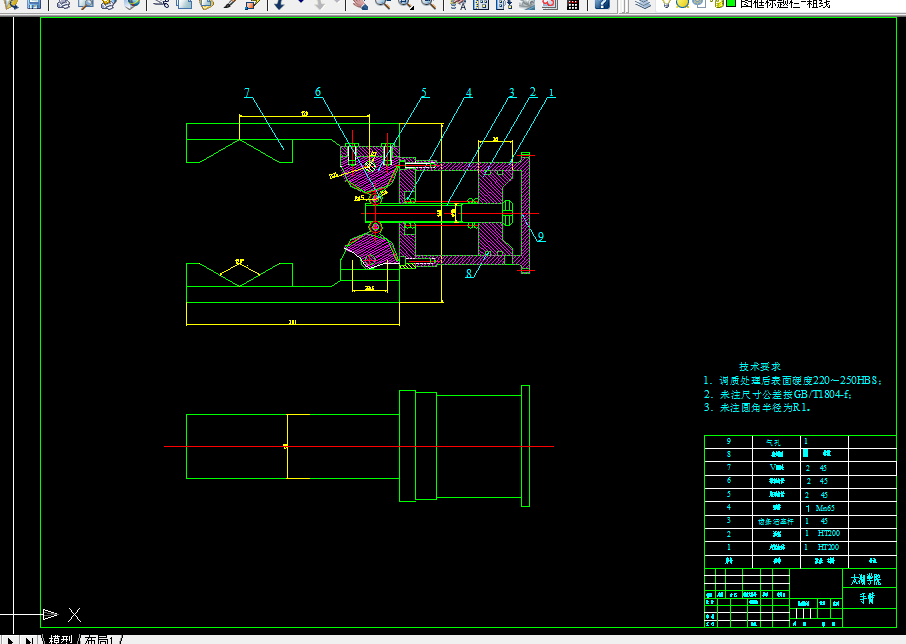Open the Properties palette icon
This screenshot has width=906, height=644.
(458, 4)
